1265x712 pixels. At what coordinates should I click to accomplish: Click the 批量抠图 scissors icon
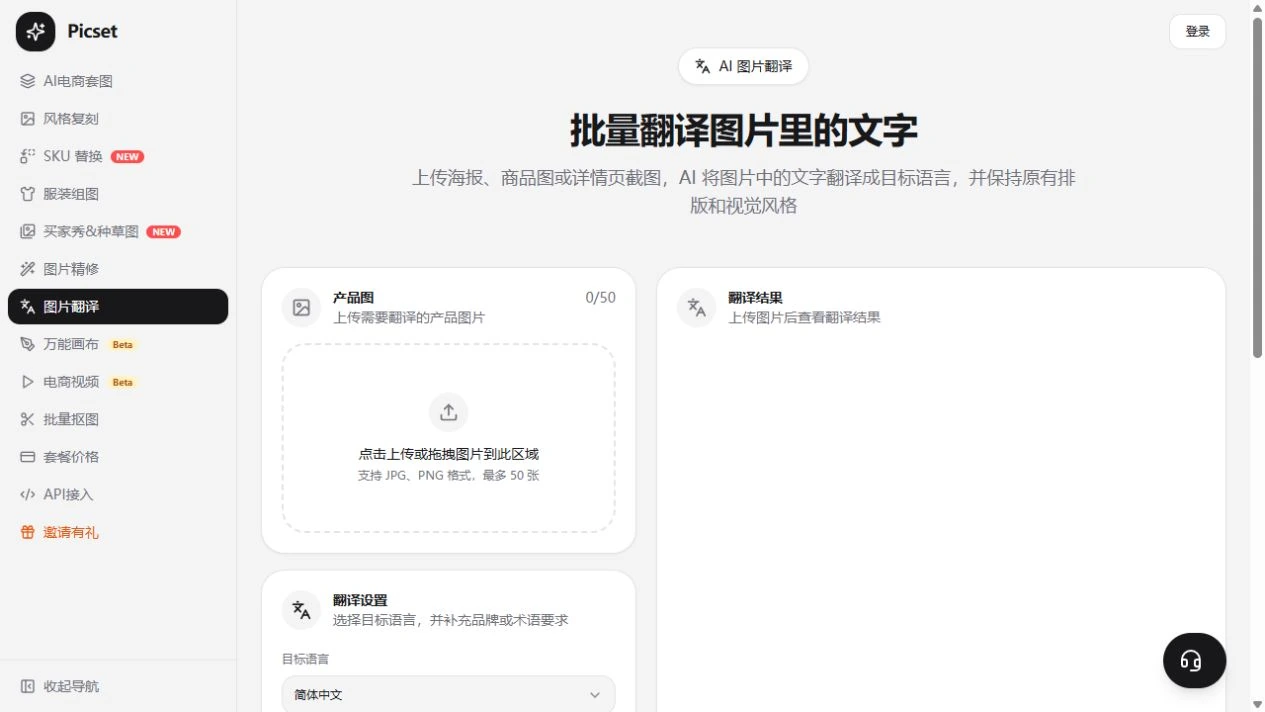[x=28, y=419]
